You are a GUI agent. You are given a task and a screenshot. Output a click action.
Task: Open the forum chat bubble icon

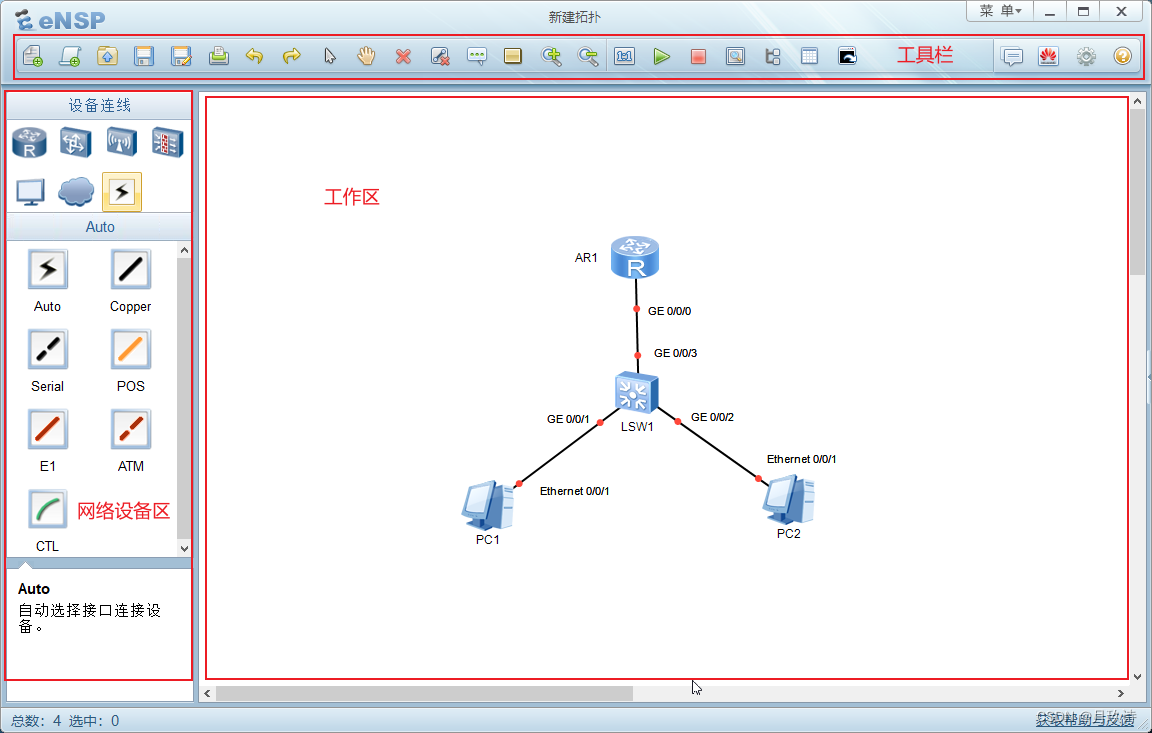pos(1012,56)
